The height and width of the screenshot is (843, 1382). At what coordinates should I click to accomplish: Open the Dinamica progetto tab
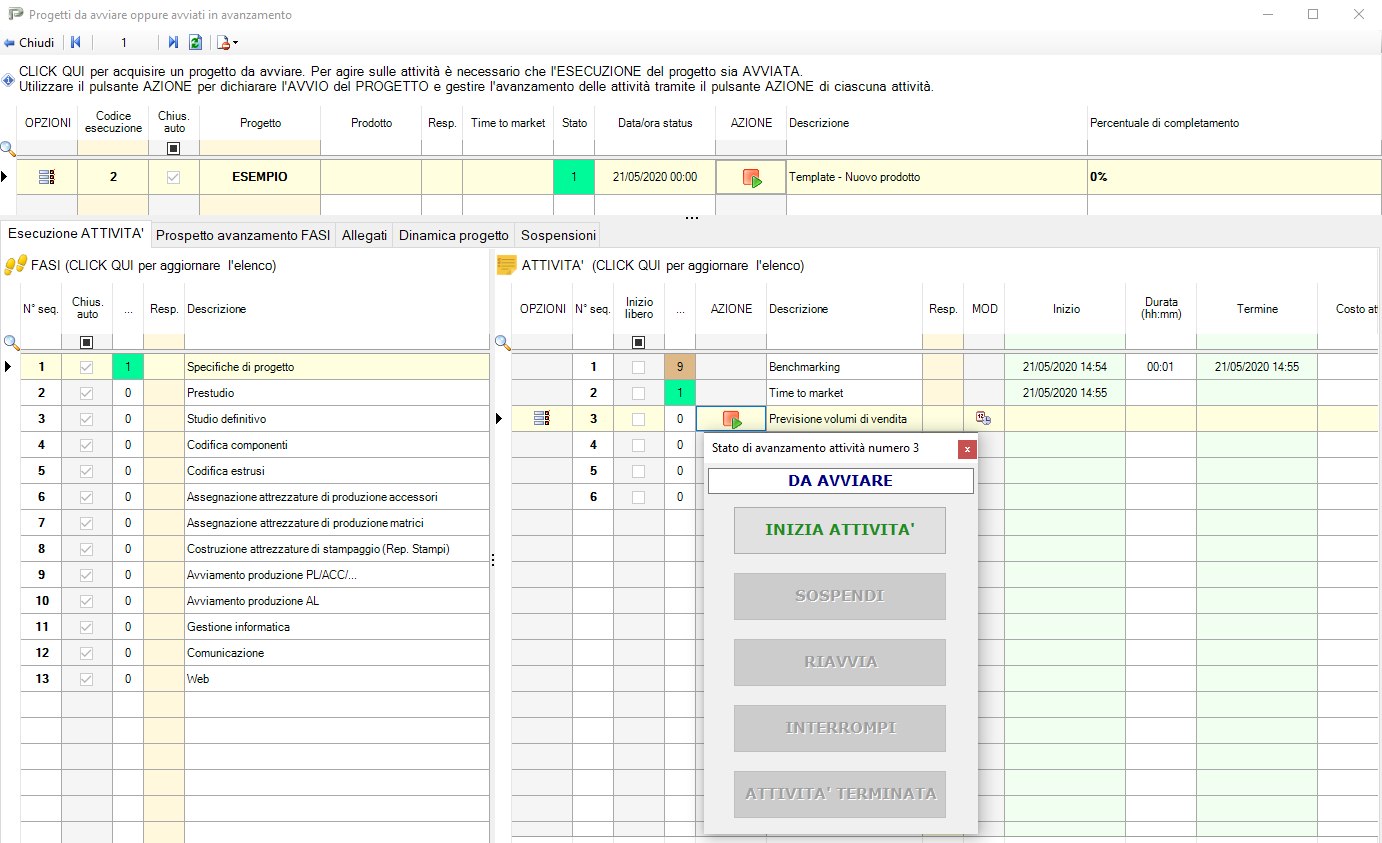454,235
